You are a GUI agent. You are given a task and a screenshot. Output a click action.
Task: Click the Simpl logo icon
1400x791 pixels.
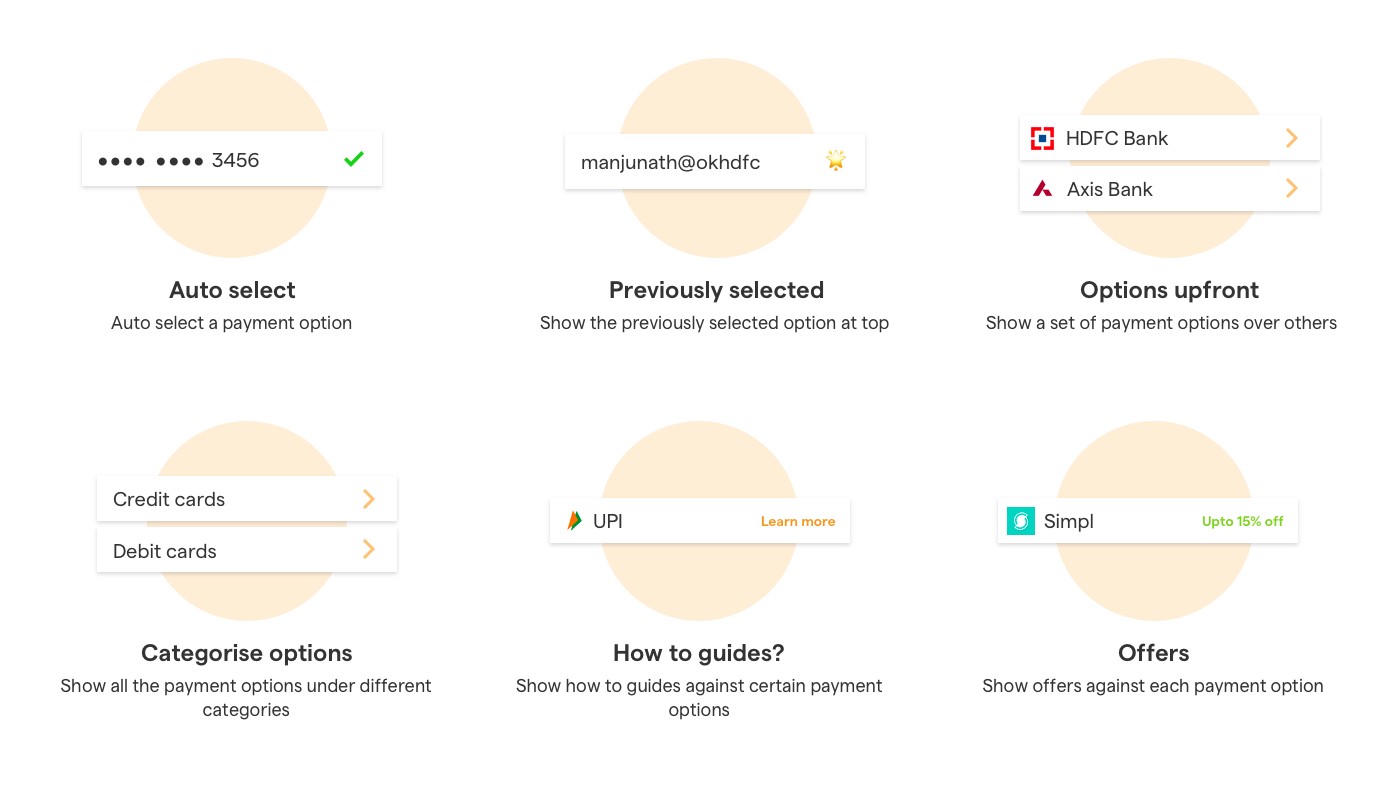pyautogui.click(x=1021, y=521)
